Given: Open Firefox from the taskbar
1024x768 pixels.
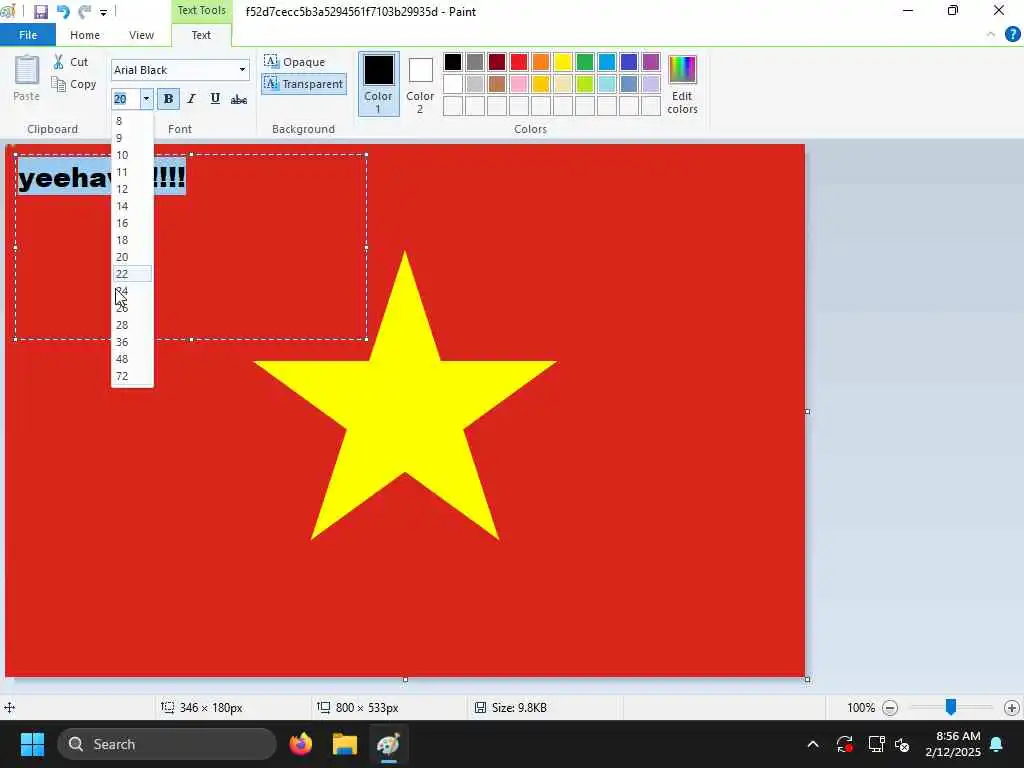Looking at the screenshot, I should coord(301,744).
